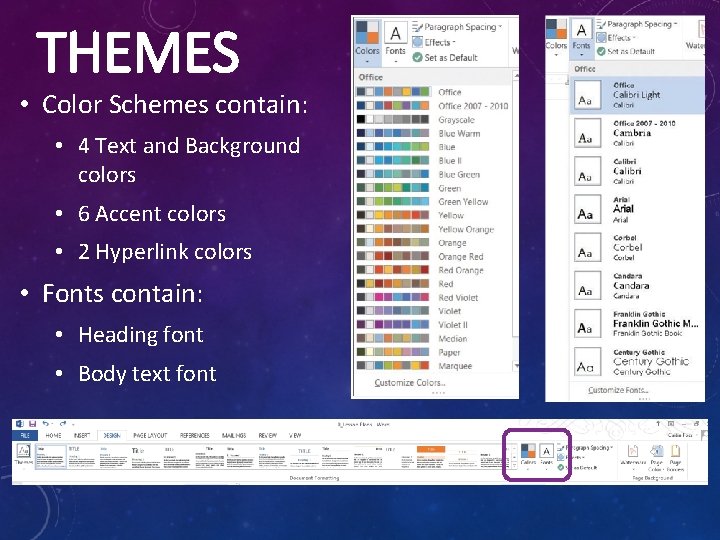
Task: Select the Office Calibri Light font theme
Action: (x=637, y=95)
